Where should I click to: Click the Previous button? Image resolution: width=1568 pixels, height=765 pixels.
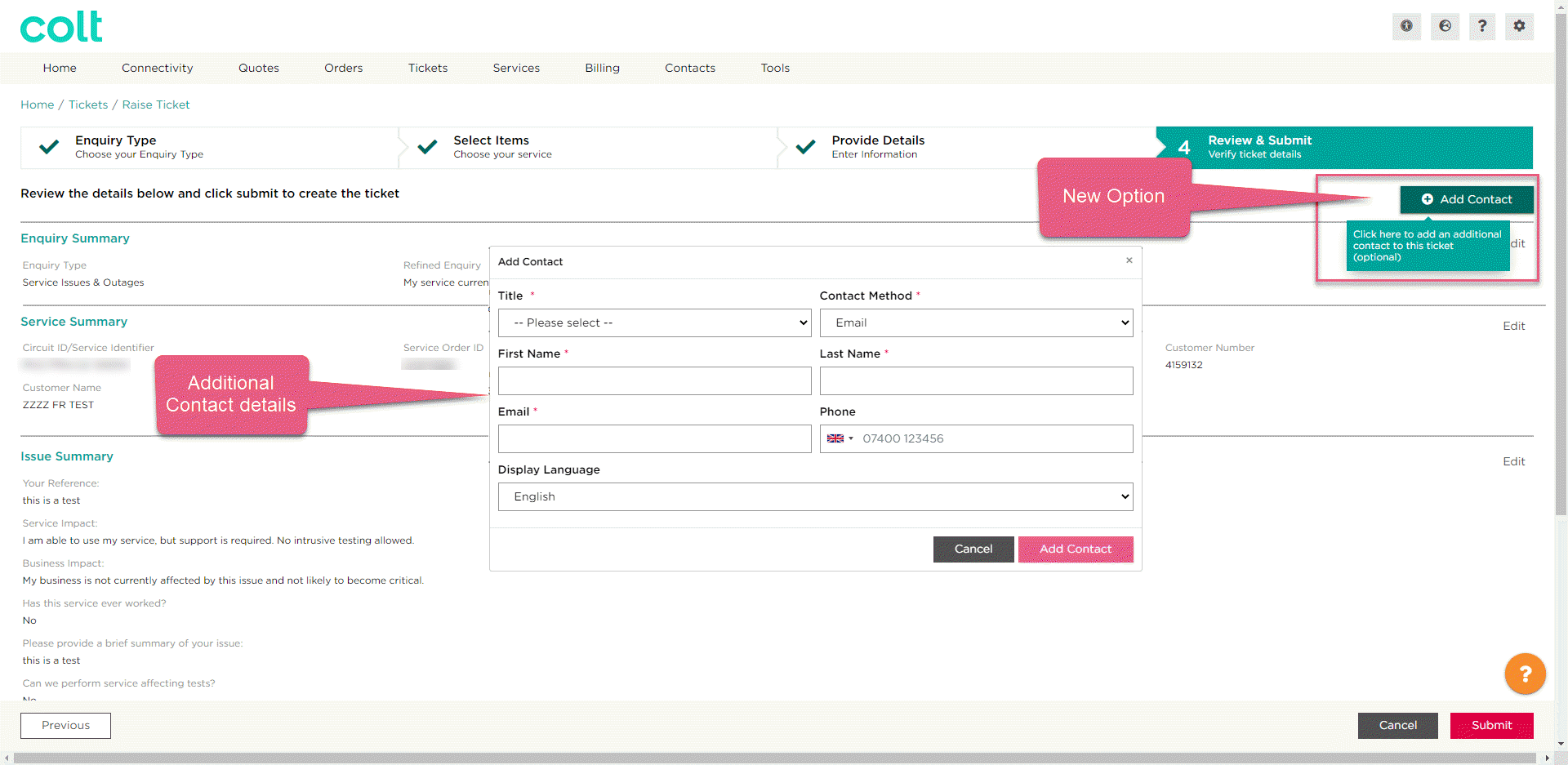click(65, 725)
